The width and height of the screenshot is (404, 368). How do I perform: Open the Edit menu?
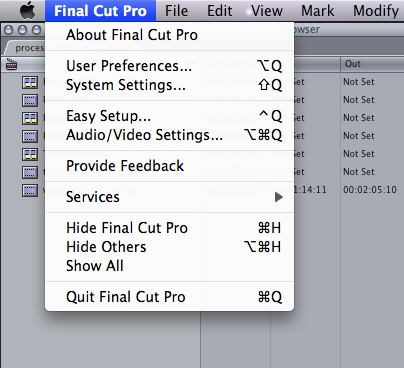pos(219,11)
